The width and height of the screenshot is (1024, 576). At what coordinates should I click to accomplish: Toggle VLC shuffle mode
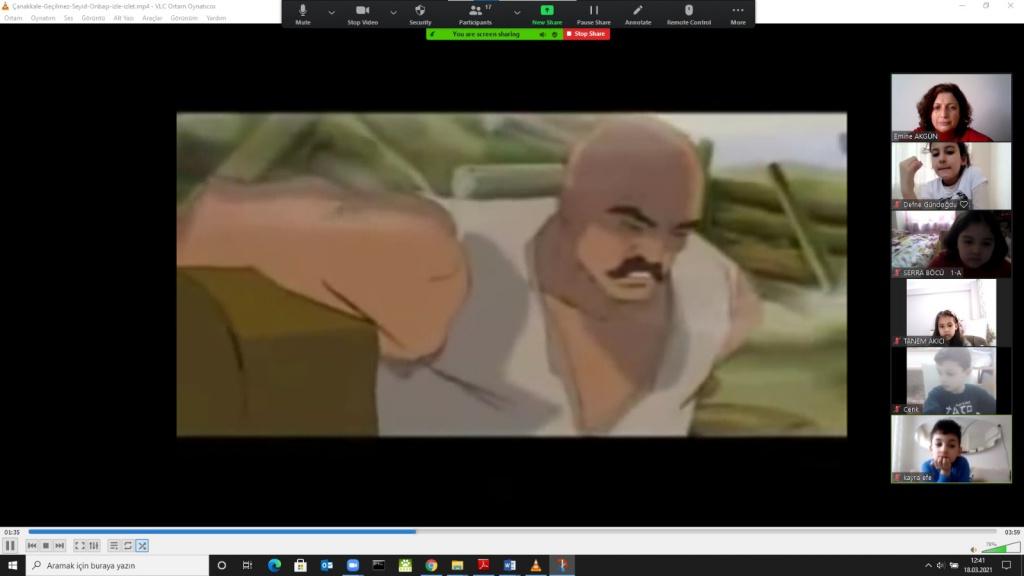[142, 545]
